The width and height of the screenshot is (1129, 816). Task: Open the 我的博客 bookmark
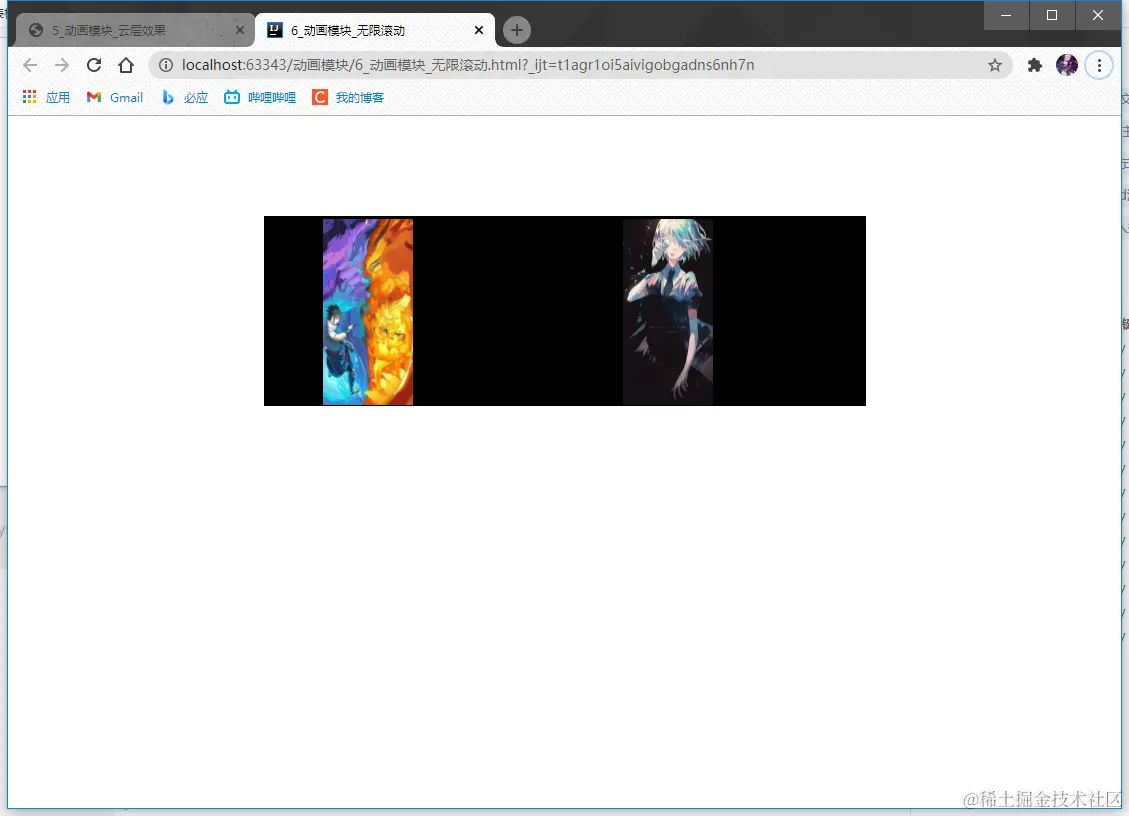[x=347, y=97]
